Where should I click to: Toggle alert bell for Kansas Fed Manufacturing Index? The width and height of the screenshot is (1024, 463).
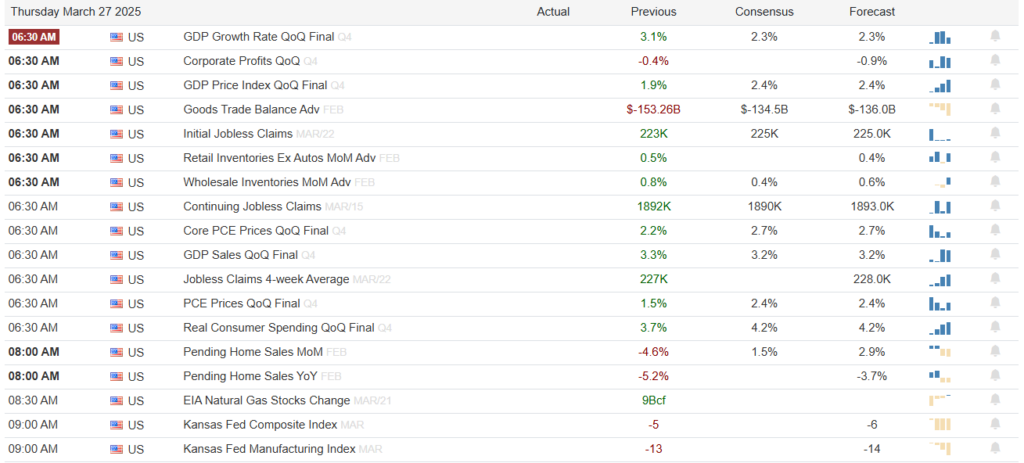(x=995, y=448)
